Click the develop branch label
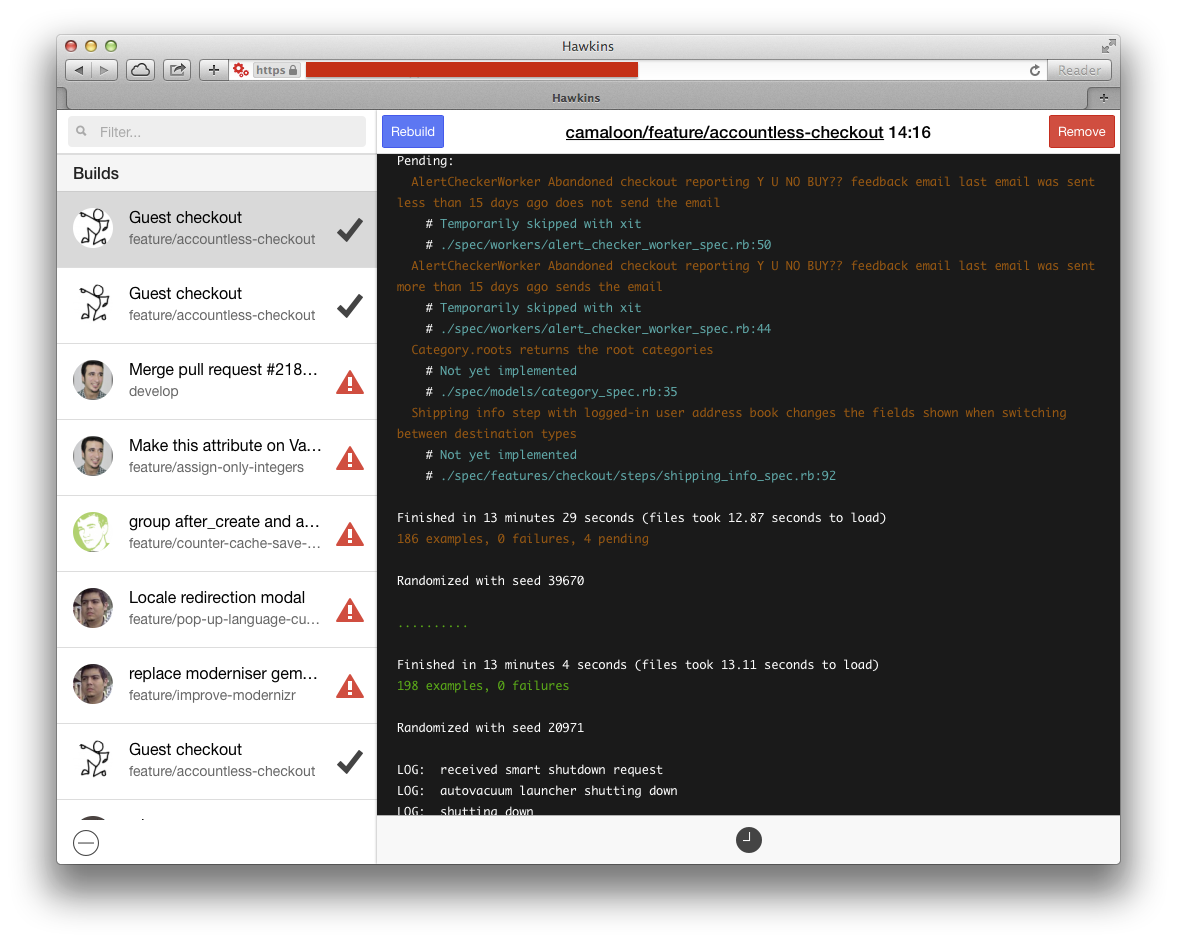This screenshot has width=1177, height=943. pos(154,391)
